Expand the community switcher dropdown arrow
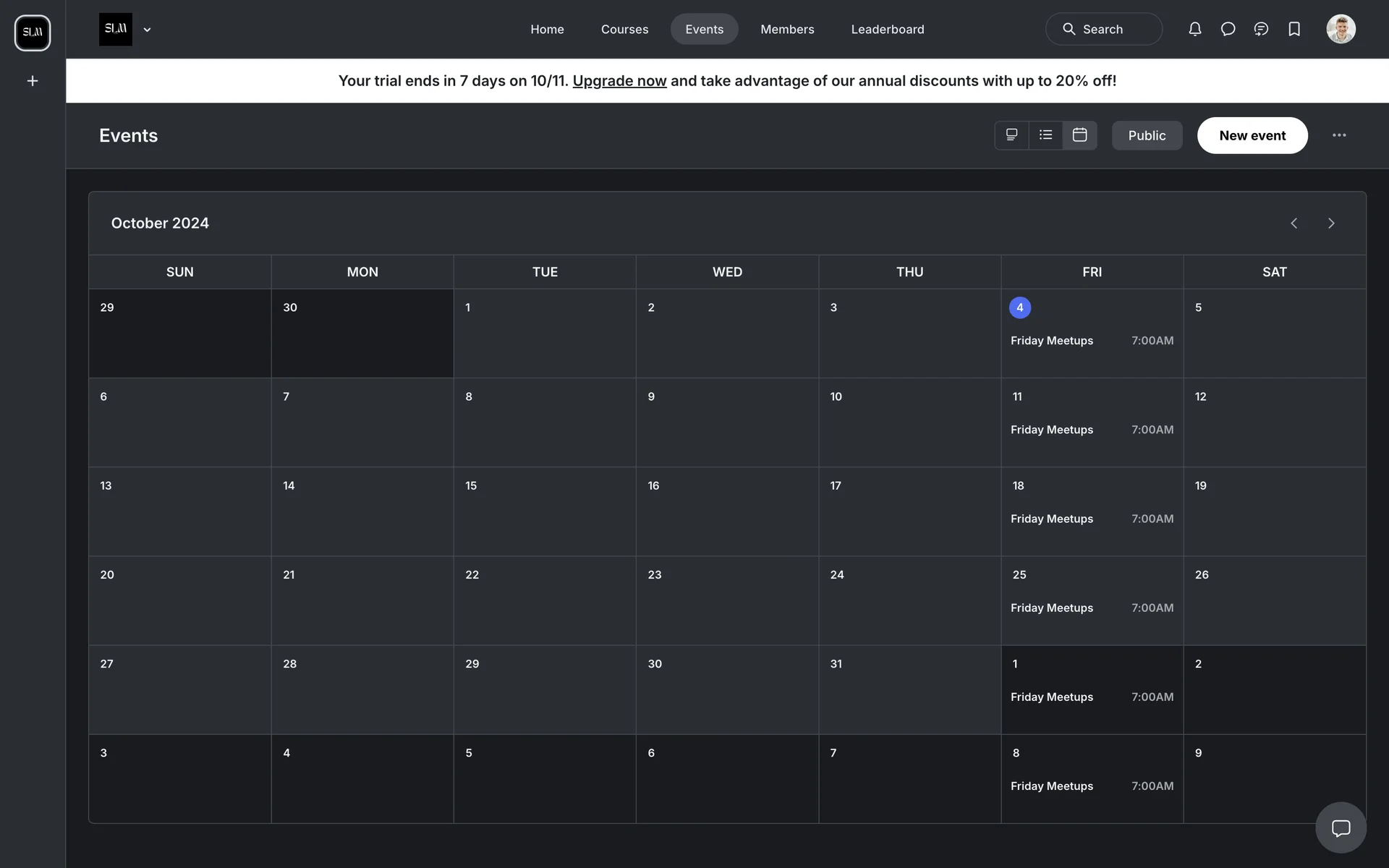 point(147,30)
